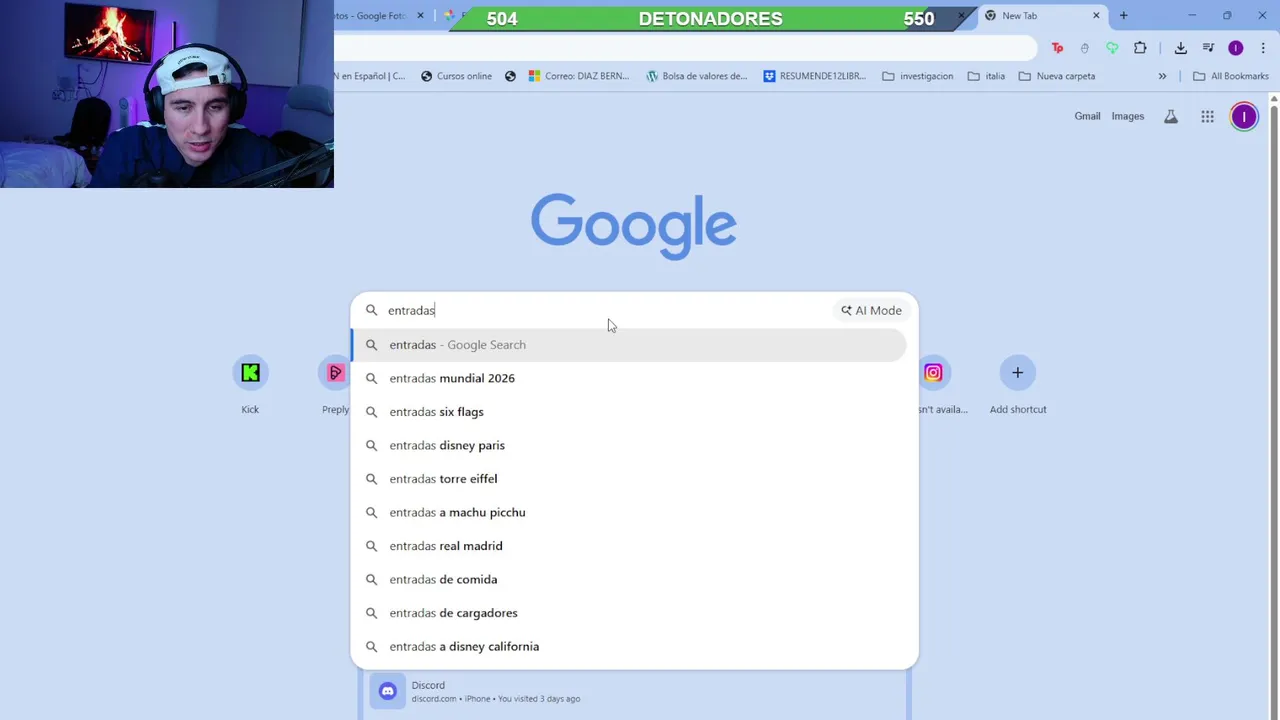Image resolution: width=1280 pixels, height=720 pixels.
Task: Select suggestion entradas six flags
Action: [628, 412]
